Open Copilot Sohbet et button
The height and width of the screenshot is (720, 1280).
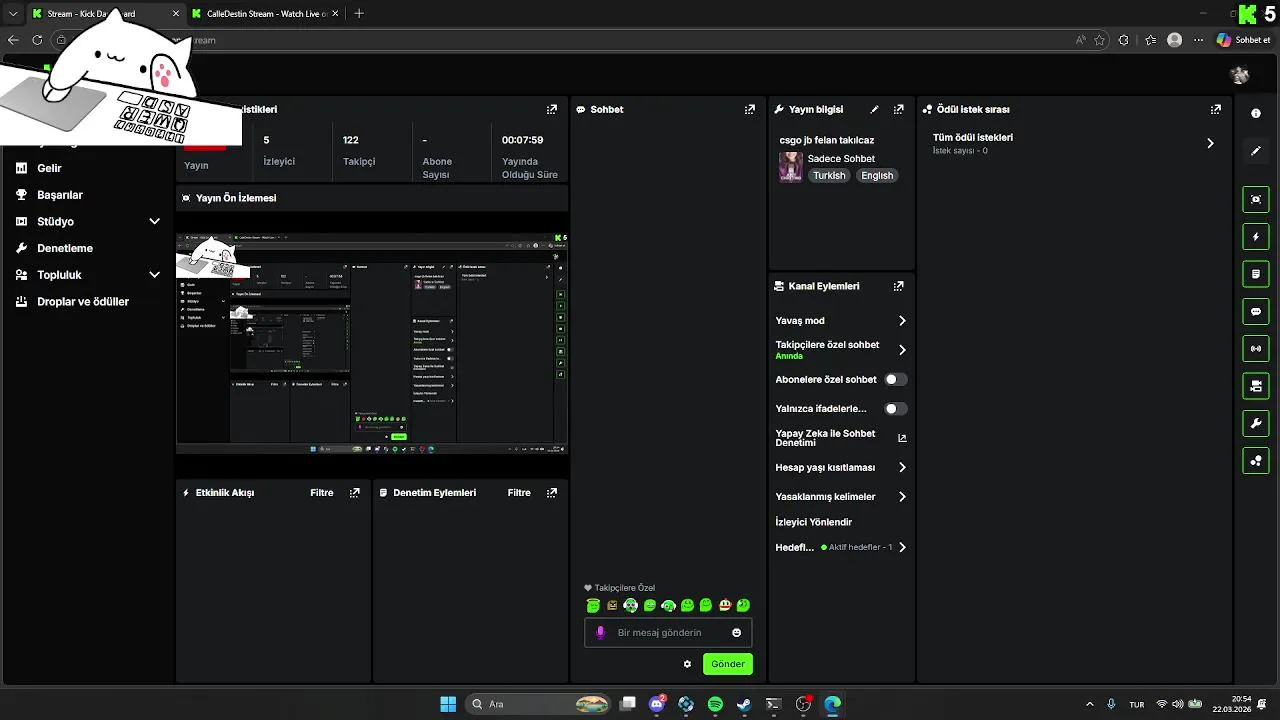pyautogui.click(x=1243, y=40)
